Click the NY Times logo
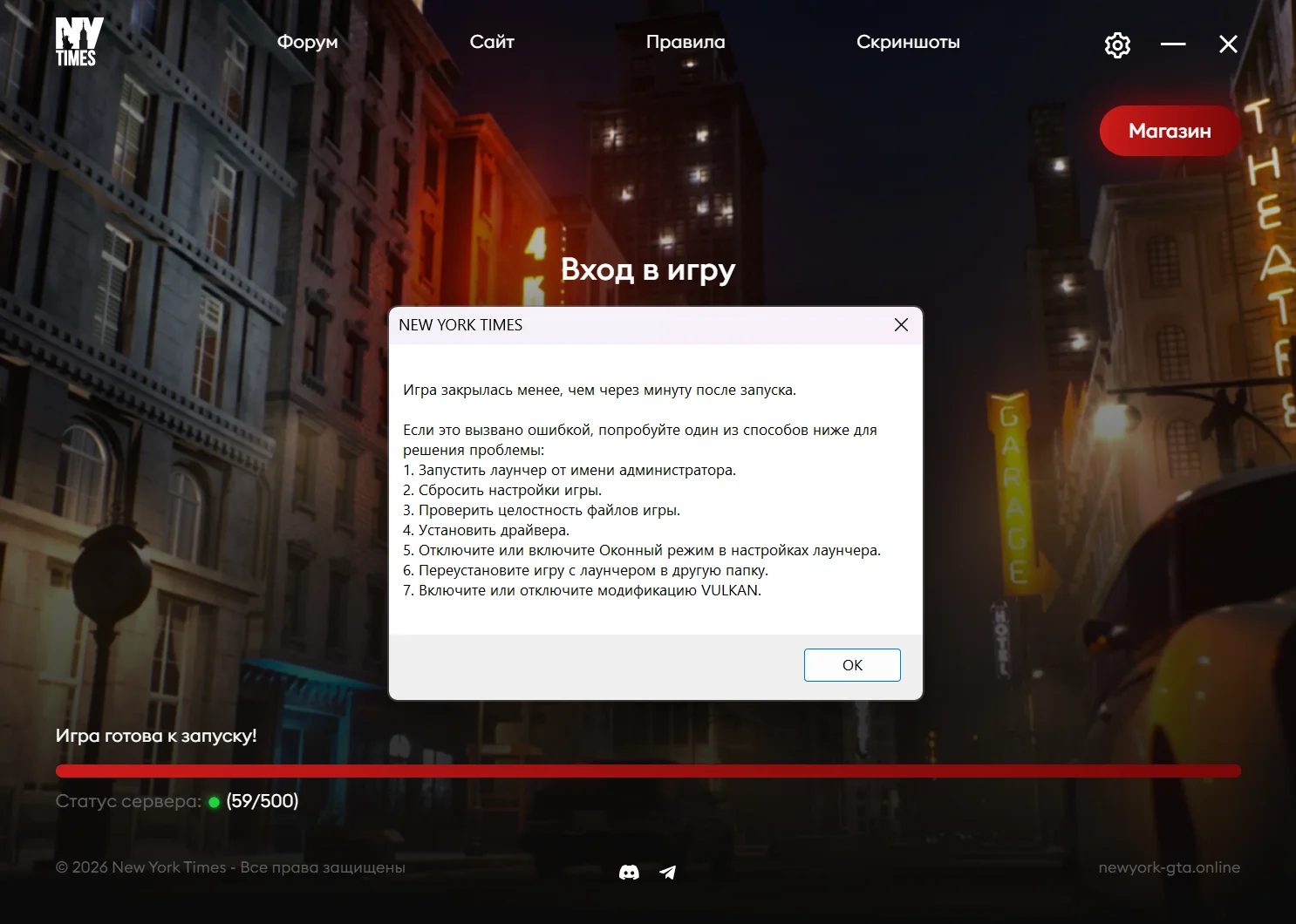 pos(78,42)
